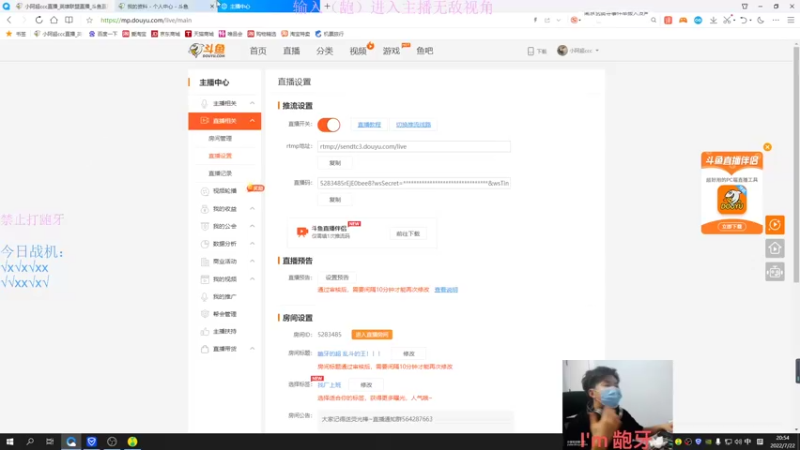Open 首页 in the Douyu navigation
The width and height of the screenshot is (800, 450).
pyautogui.click(x=258, y=51)
